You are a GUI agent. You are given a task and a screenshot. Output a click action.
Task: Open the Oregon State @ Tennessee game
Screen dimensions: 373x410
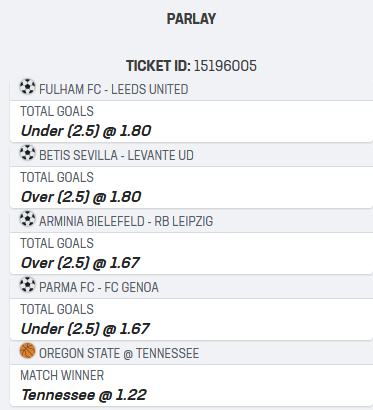[x=119, y=353]
